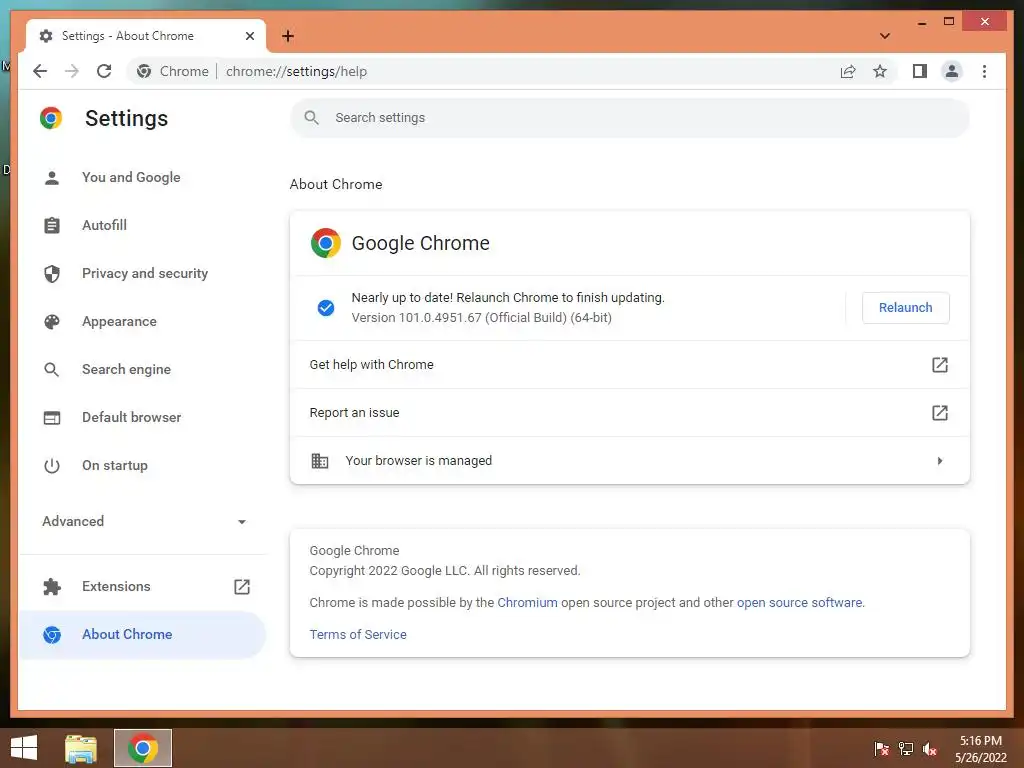This screenshot has width=1024, height=768.
Task: Click the Copyright 2022 Google LLC text
Action: click(445, 571)
